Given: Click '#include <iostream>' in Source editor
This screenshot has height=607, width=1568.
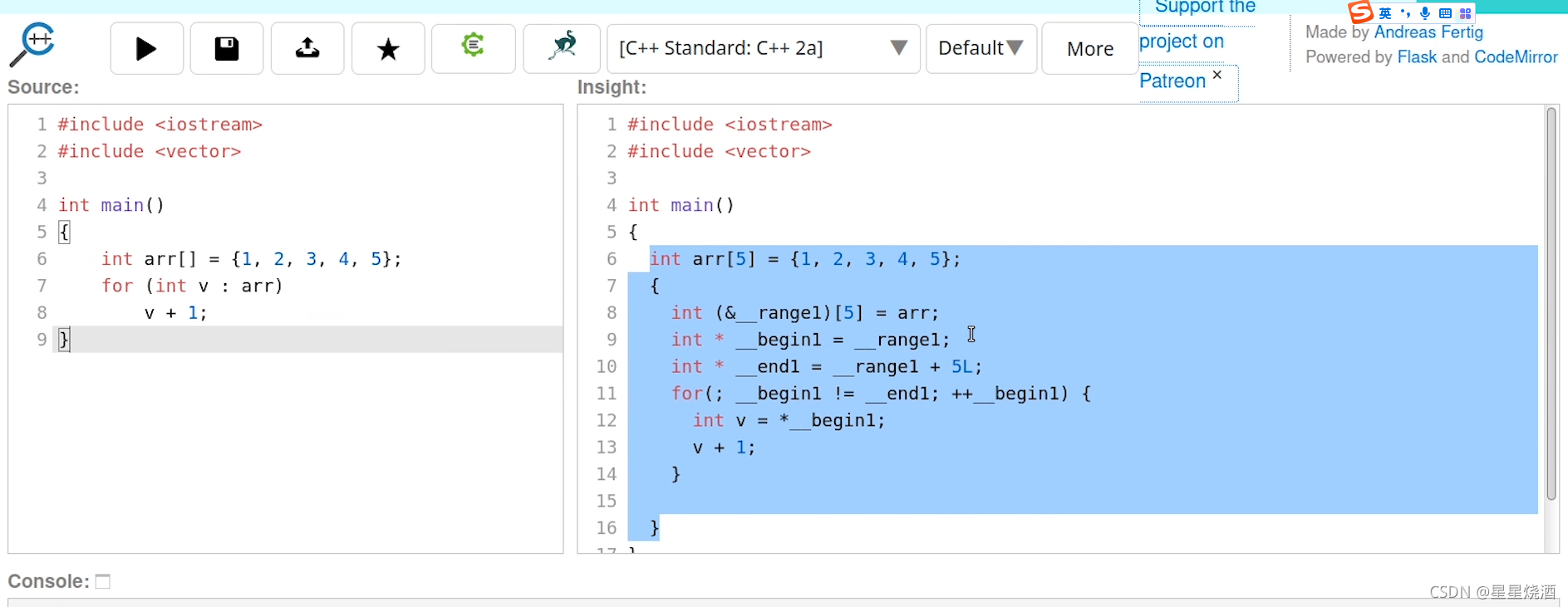Looking at the screenshot, I should [160, 125].
